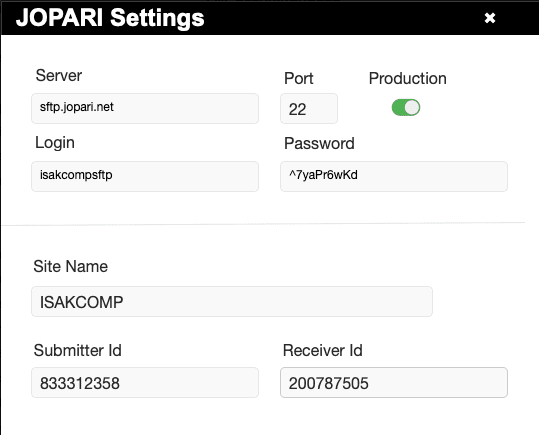
Task: Edit the Site Name field ISAKCOMP
Action: pos(232,302)
